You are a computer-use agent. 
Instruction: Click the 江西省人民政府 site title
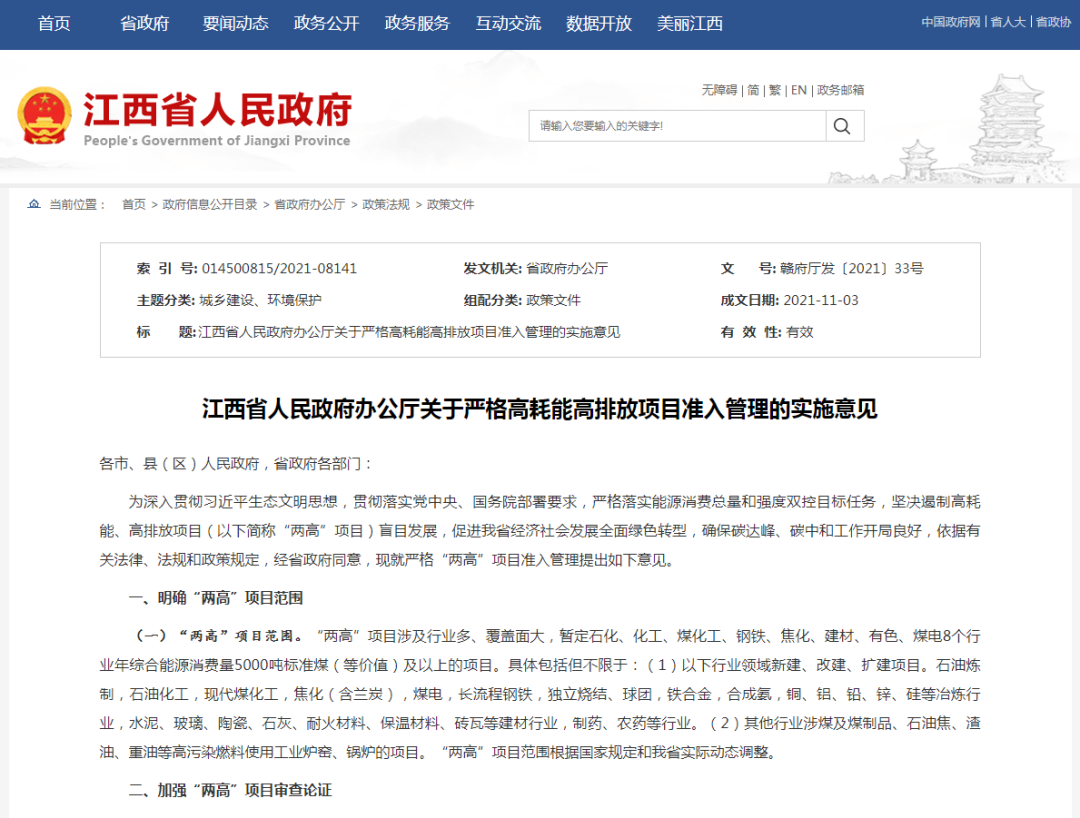pos(218,109)
